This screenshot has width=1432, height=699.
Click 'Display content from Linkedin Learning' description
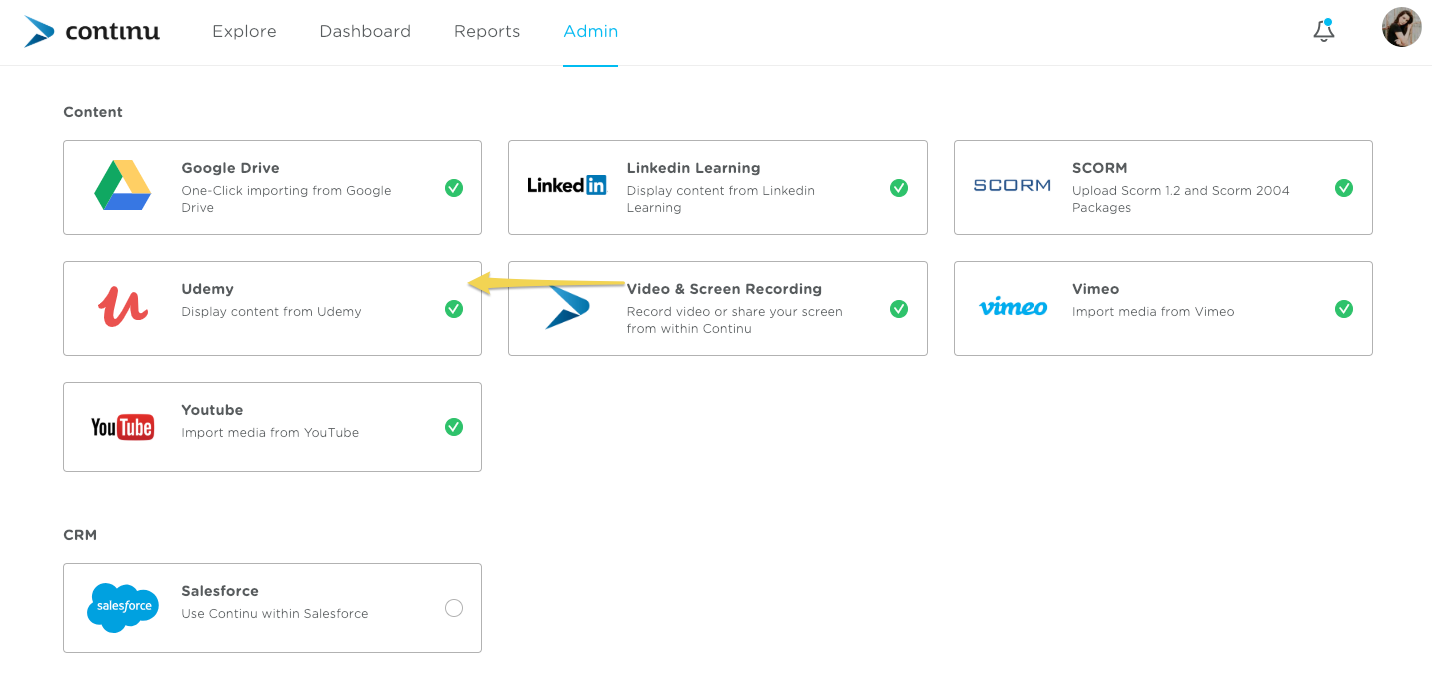pyautogui.click(x=721, y=199)
